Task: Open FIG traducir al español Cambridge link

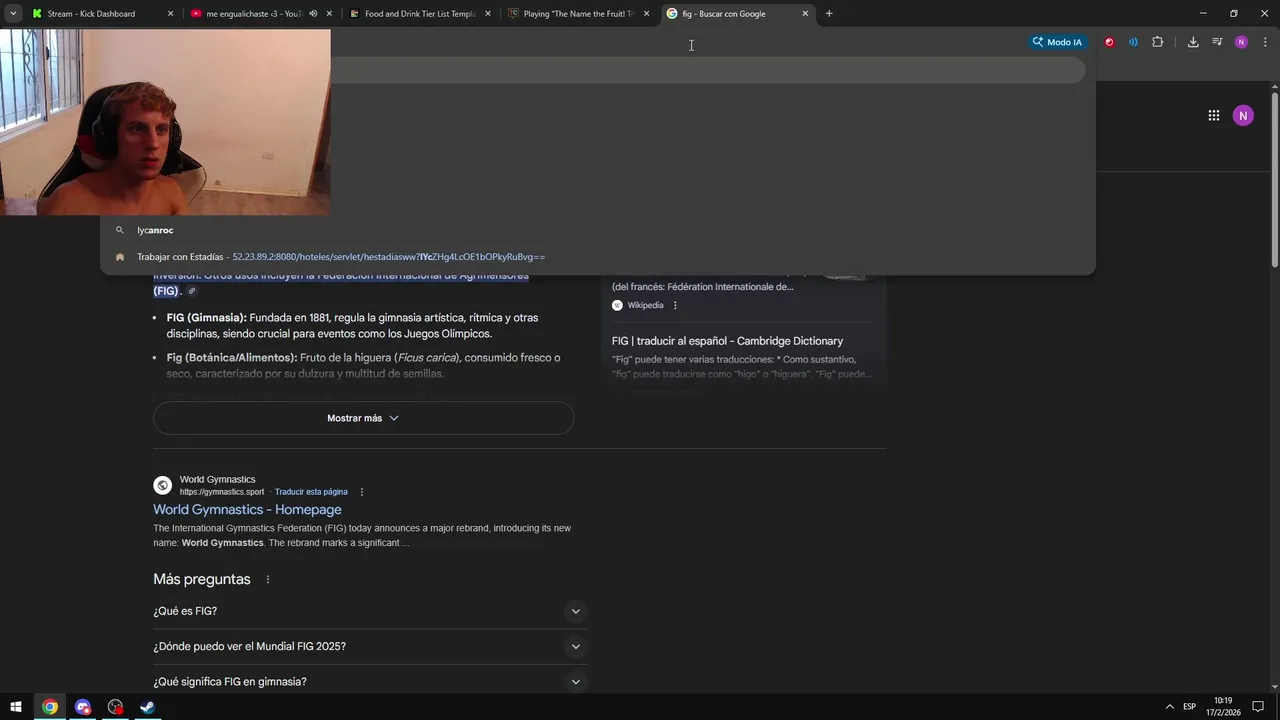Action: click(x=727, y=341)
